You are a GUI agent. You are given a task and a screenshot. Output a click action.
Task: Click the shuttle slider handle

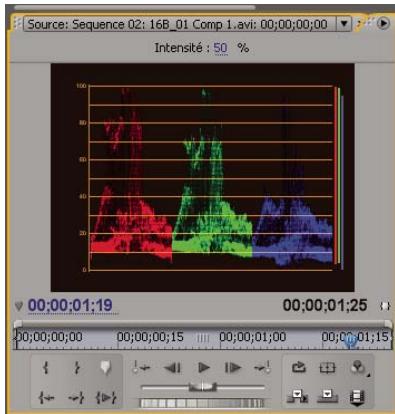tap(203, 387)
